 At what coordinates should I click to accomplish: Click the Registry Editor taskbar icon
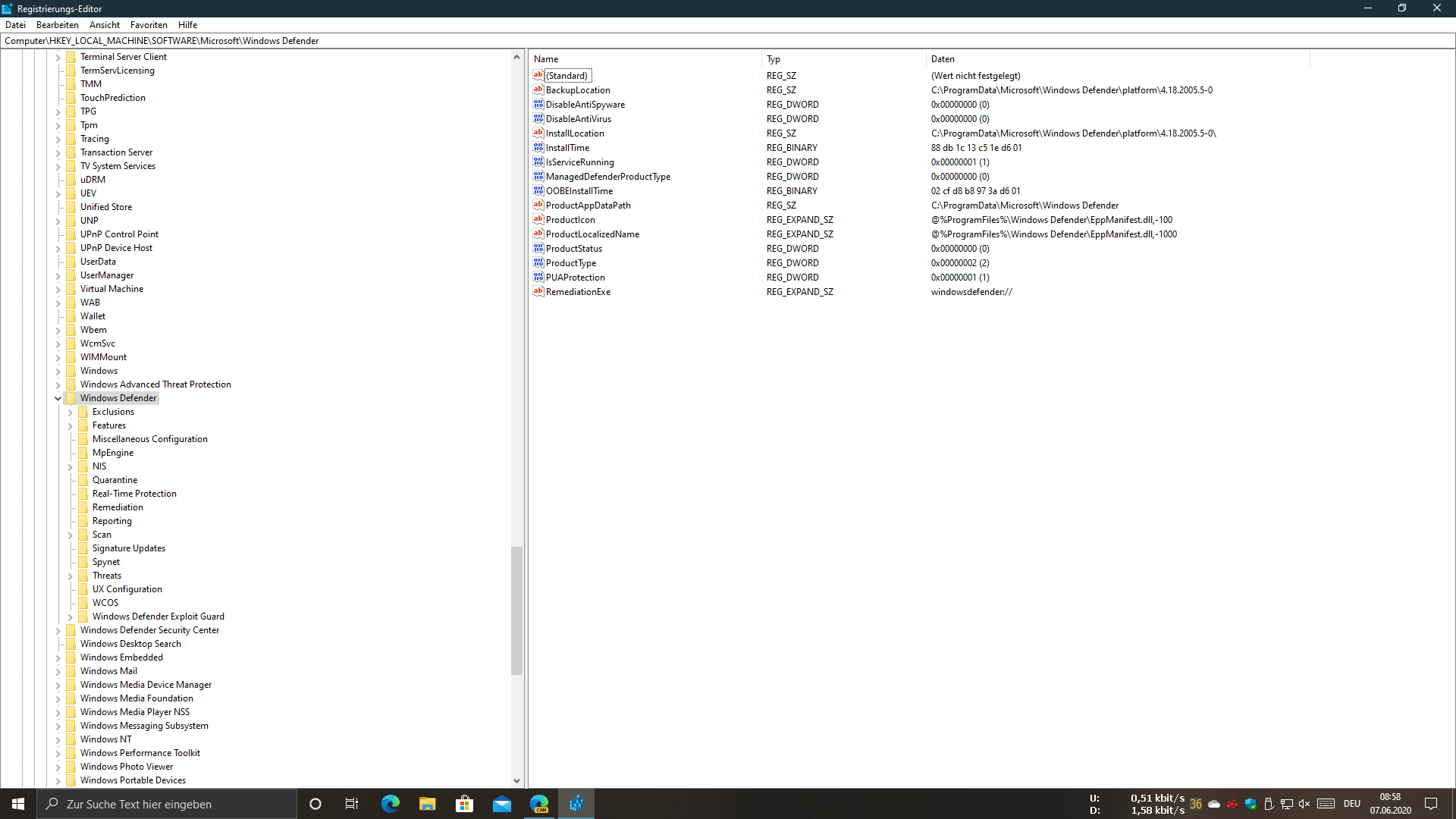point(576,804)
